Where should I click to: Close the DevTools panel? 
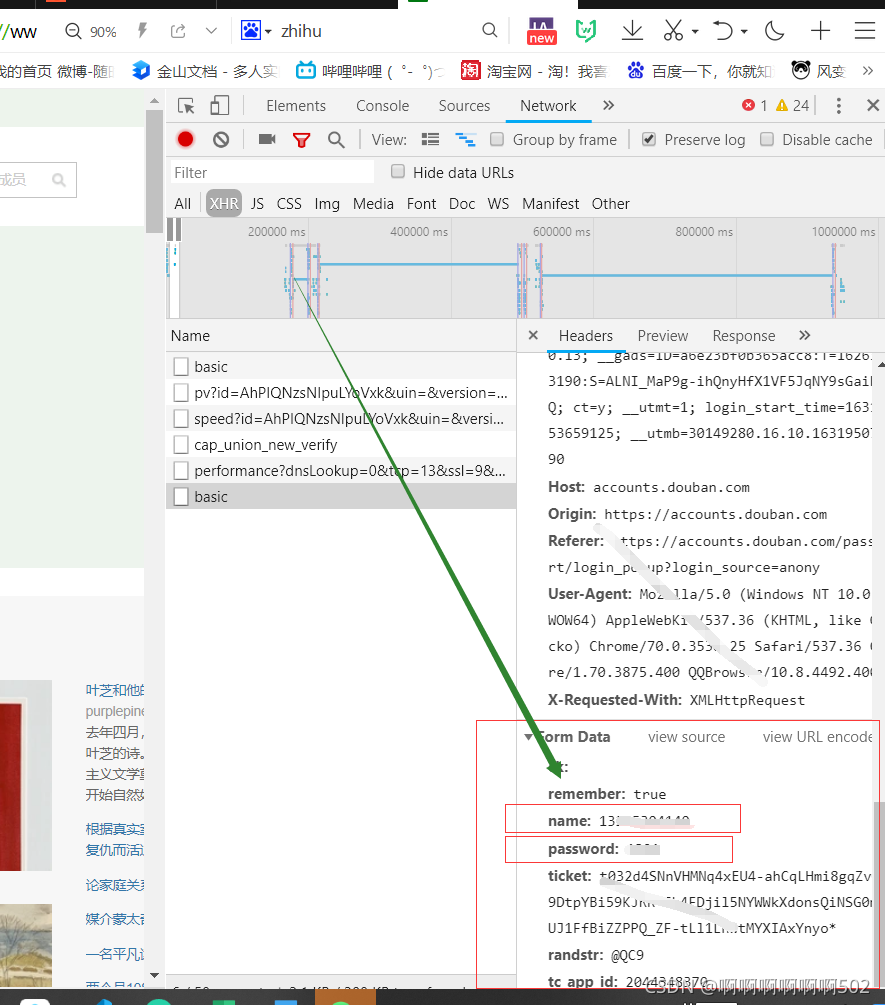[x=873, y=105]
